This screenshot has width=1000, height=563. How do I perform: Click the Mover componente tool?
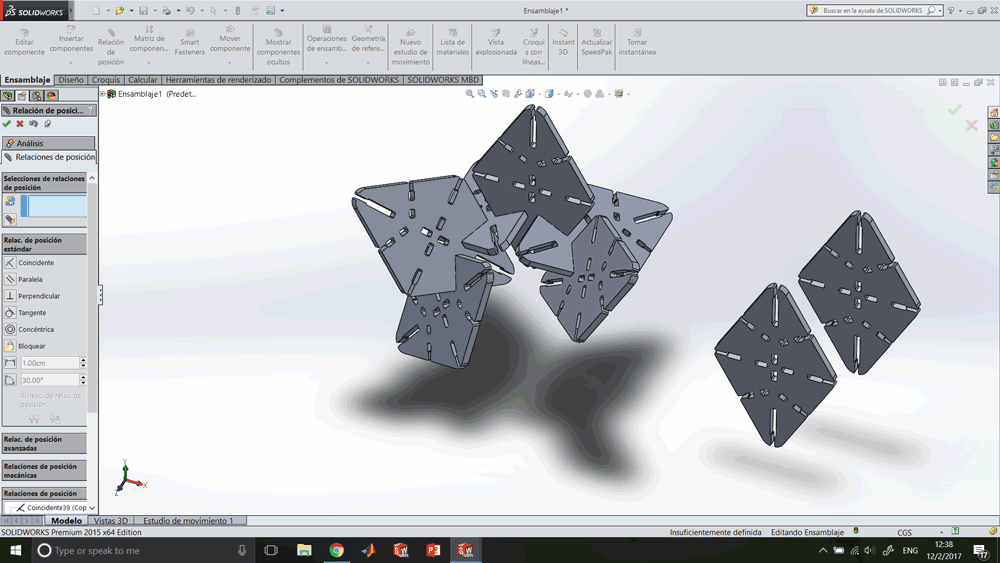[x=230, y=40]
